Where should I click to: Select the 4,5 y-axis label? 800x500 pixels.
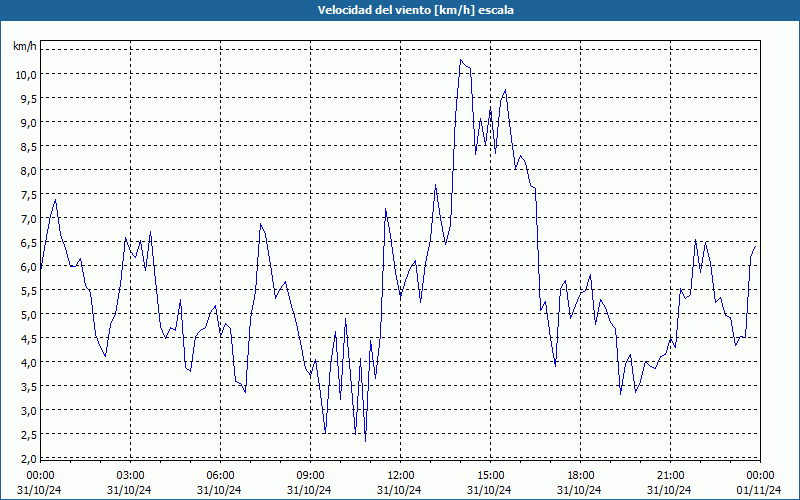point(29,338)
